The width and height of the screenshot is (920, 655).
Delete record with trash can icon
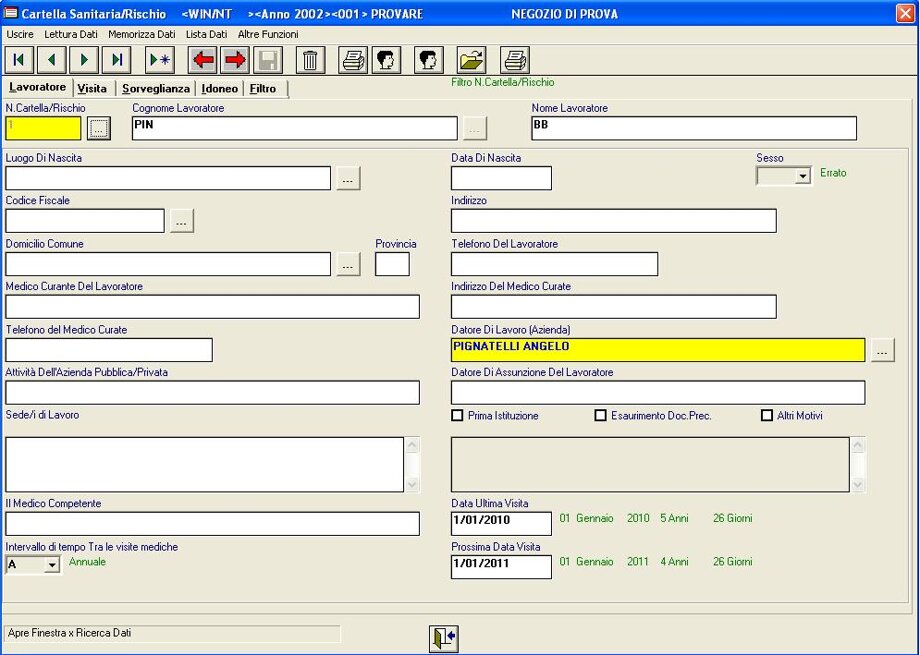click(310, 60)
